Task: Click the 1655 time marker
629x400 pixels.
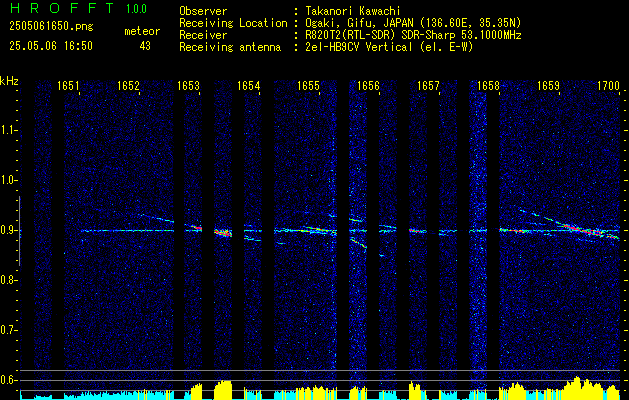Action: (x=308, y=86)
